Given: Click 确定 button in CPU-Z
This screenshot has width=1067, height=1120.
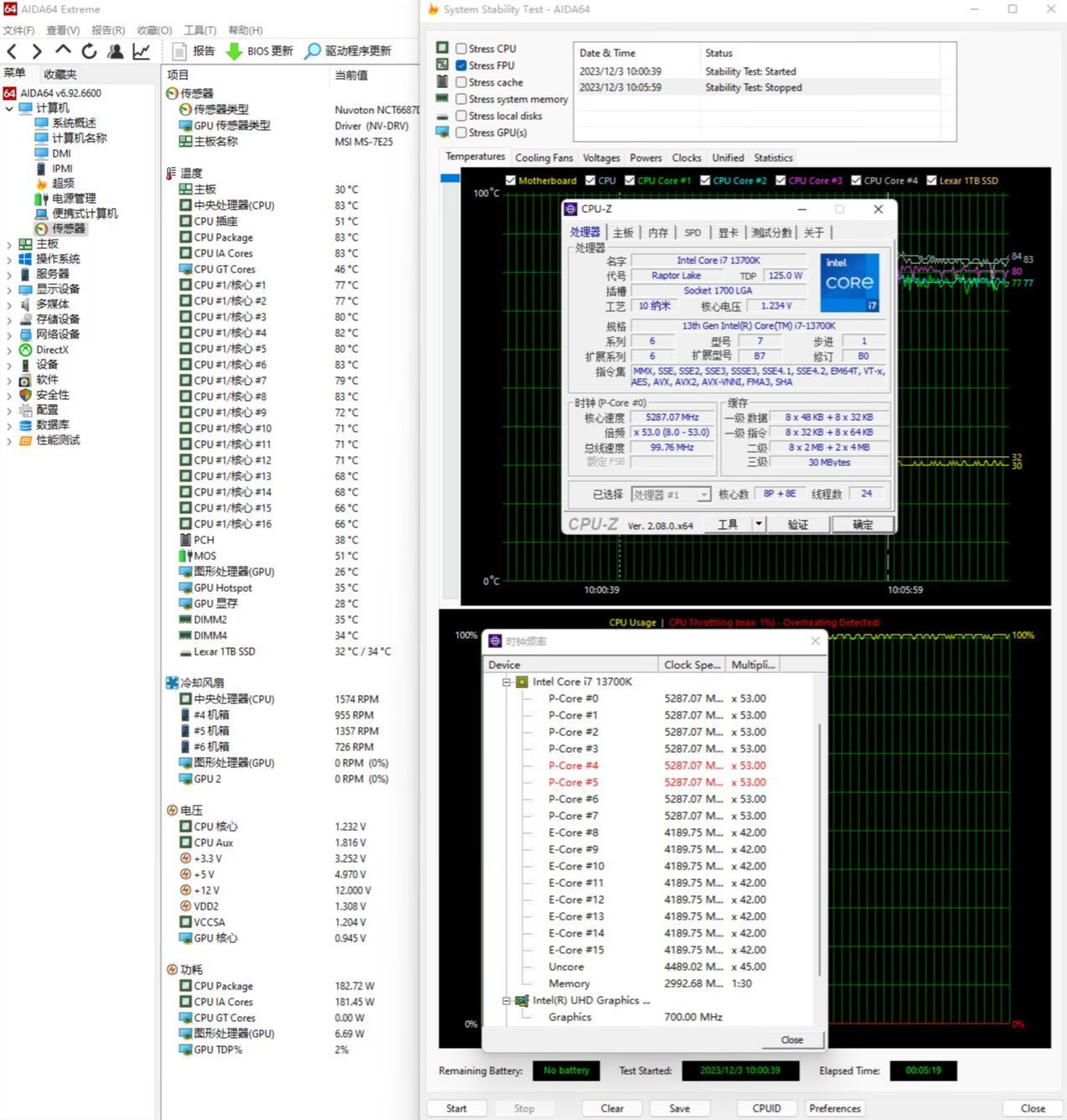Looking at the screenshot, I should pos(862,524).
